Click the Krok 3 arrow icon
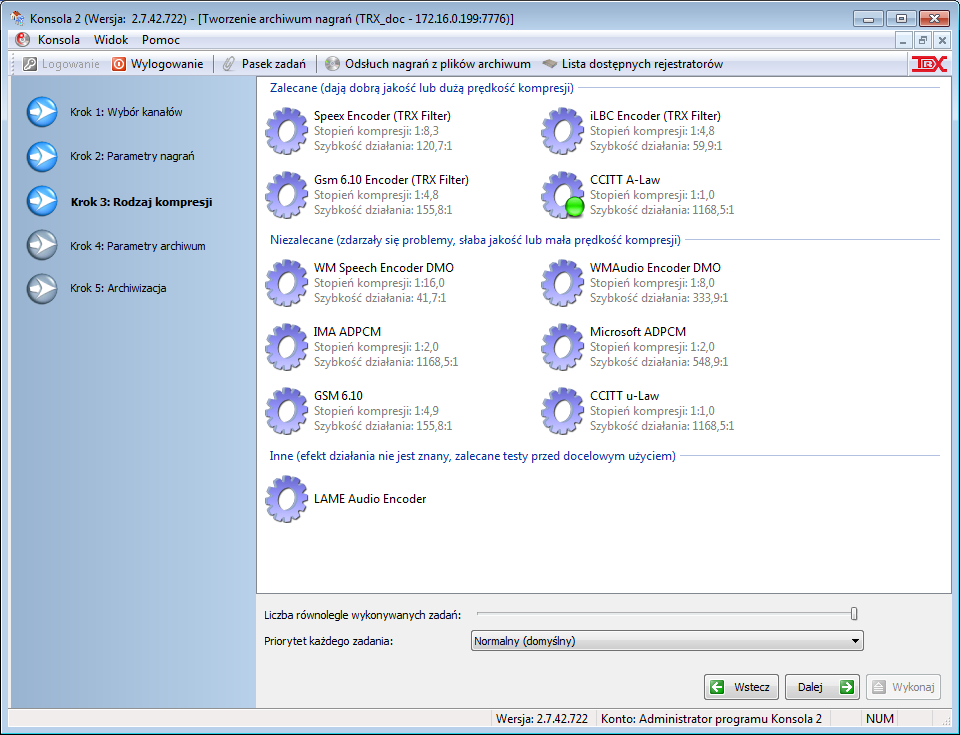The image size is (960, 735). click(42, 201)
